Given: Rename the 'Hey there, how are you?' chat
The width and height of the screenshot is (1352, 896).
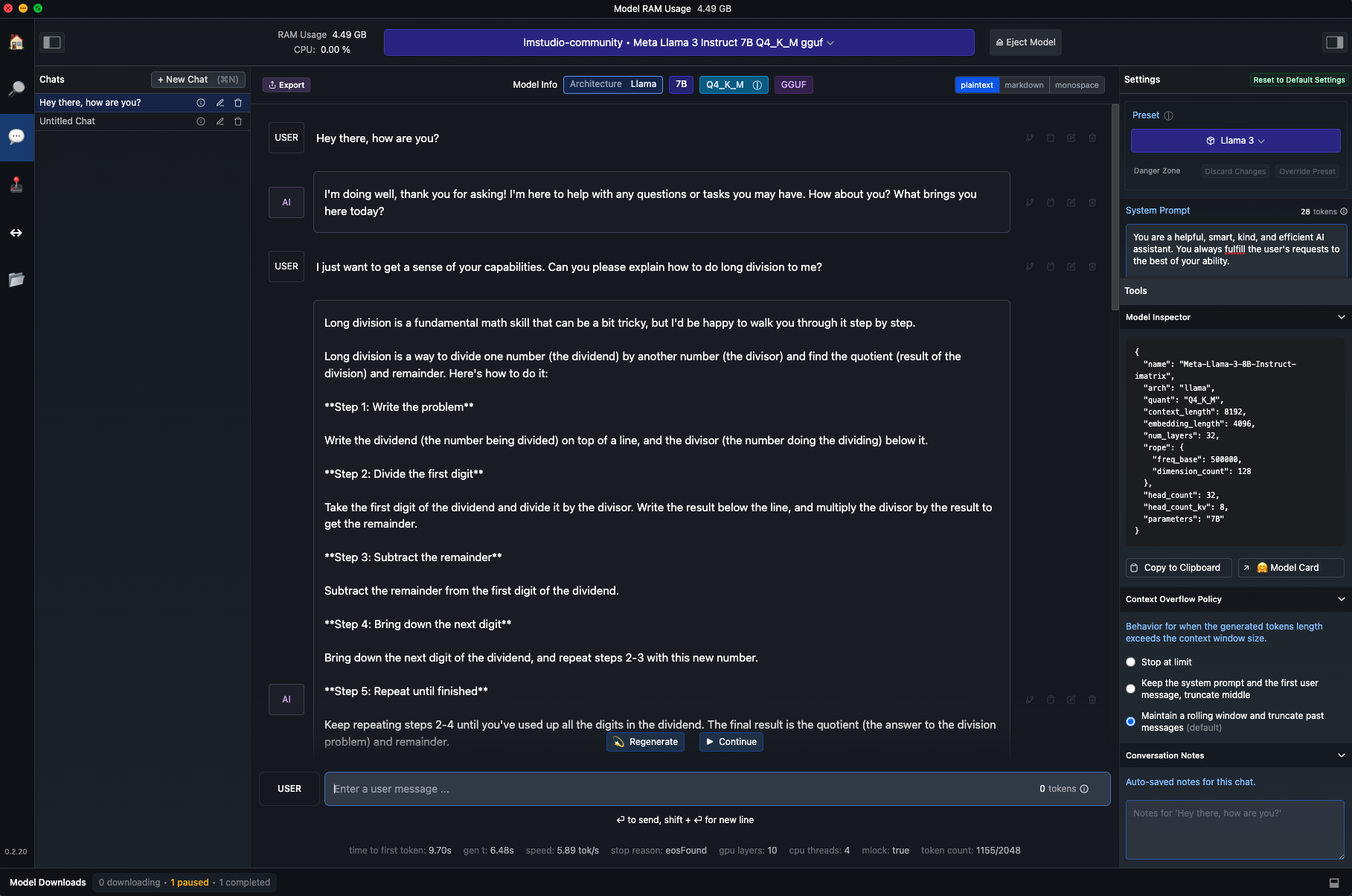Looking at the screenshot, I should [220, 103].
